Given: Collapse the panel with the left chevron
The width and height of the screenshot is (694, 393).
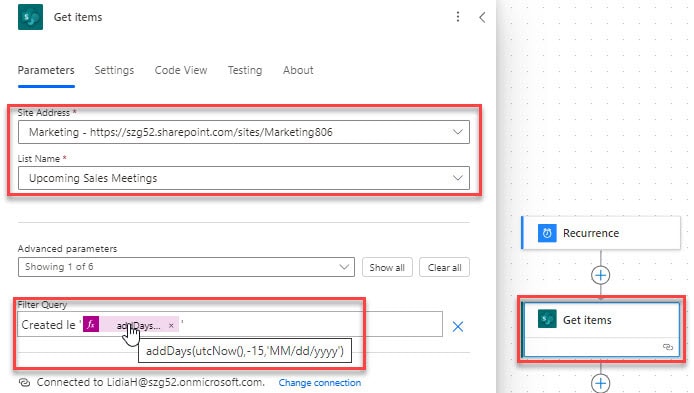Looking at the screenshot, I should click(x=482, y=17).
